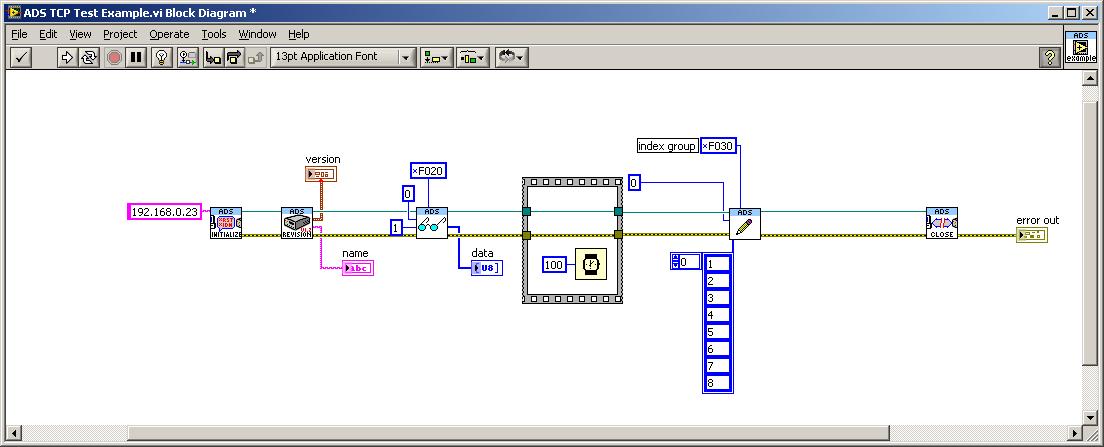The width and height of the screenshot is (1104, 447).
Task: Select the ADS Revision VI node
Action: [x=296, y=223]
